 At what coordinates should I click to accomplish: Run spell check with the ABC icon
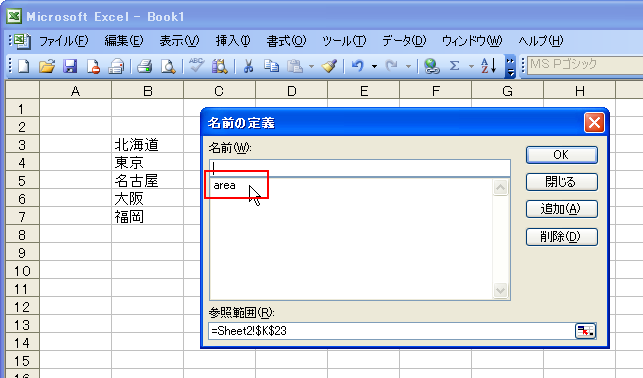click(x=196, y=66)
